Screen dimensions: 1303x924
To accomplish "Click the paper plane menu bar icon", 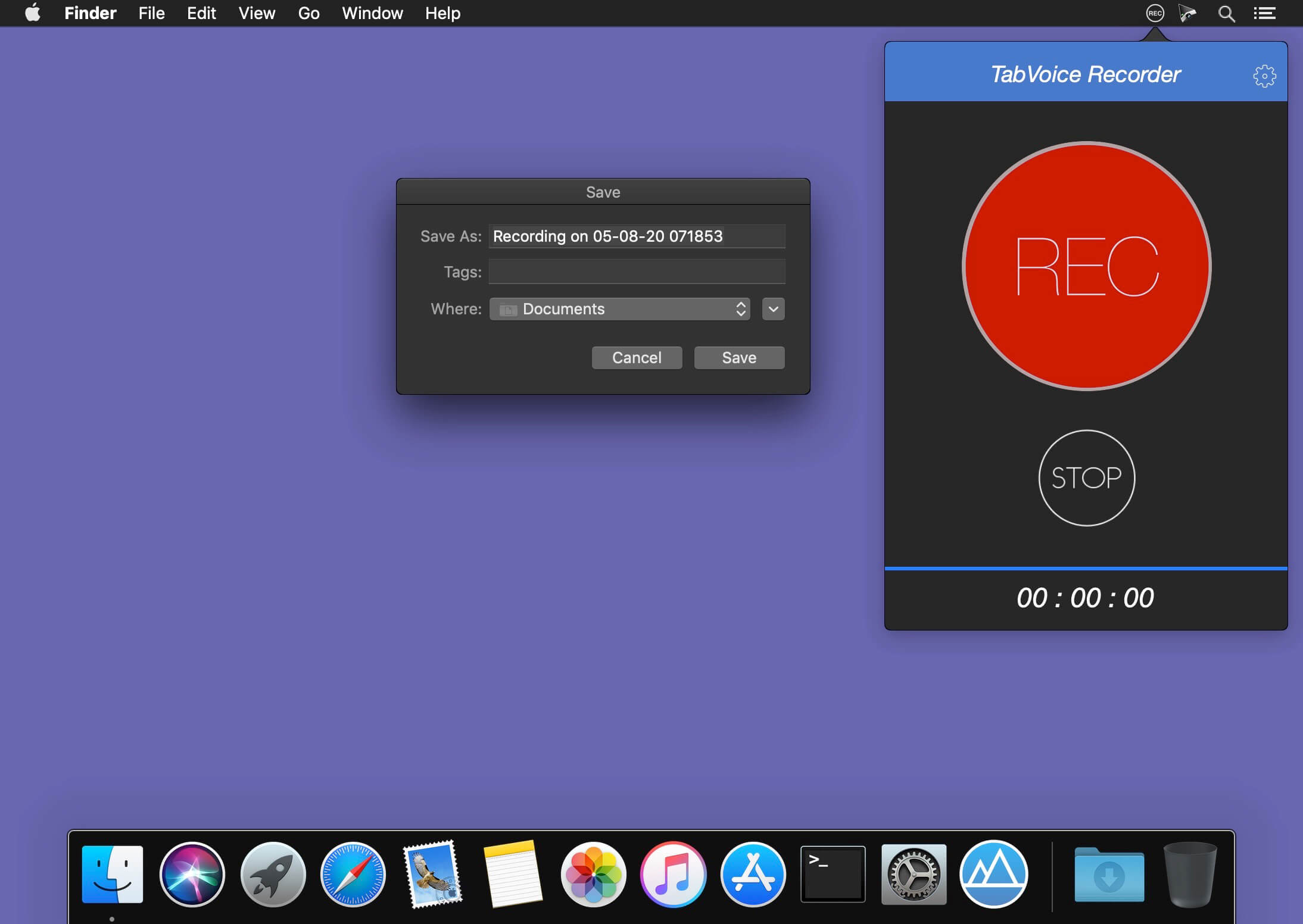I will tap(1187, 13).
